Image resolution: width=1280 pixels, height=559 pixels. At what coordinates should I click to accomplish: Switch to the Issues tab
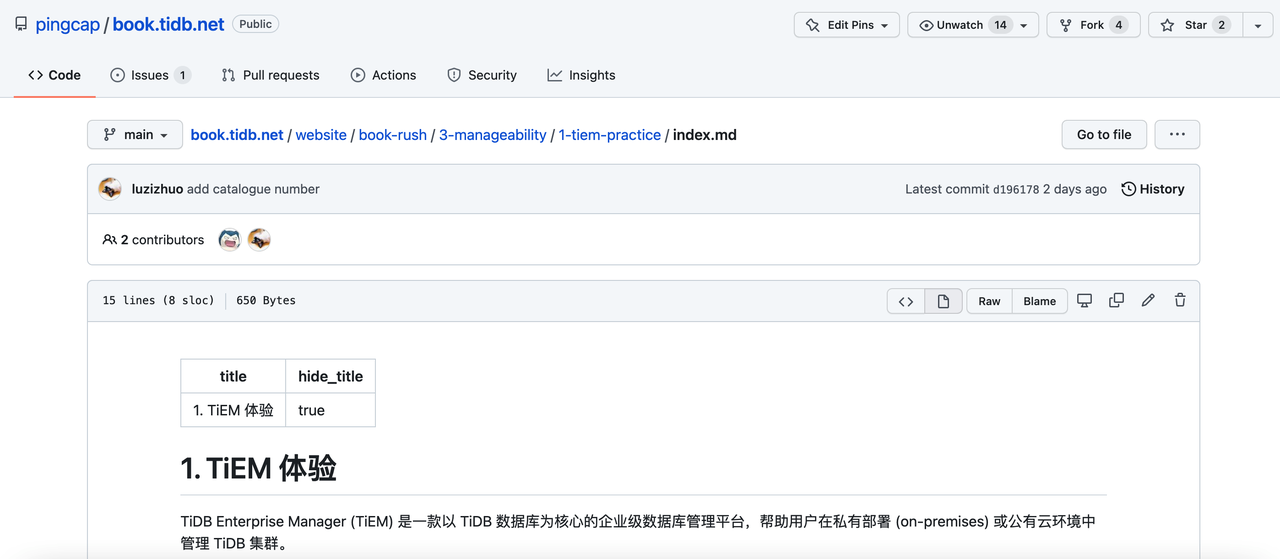click(150, 75)
